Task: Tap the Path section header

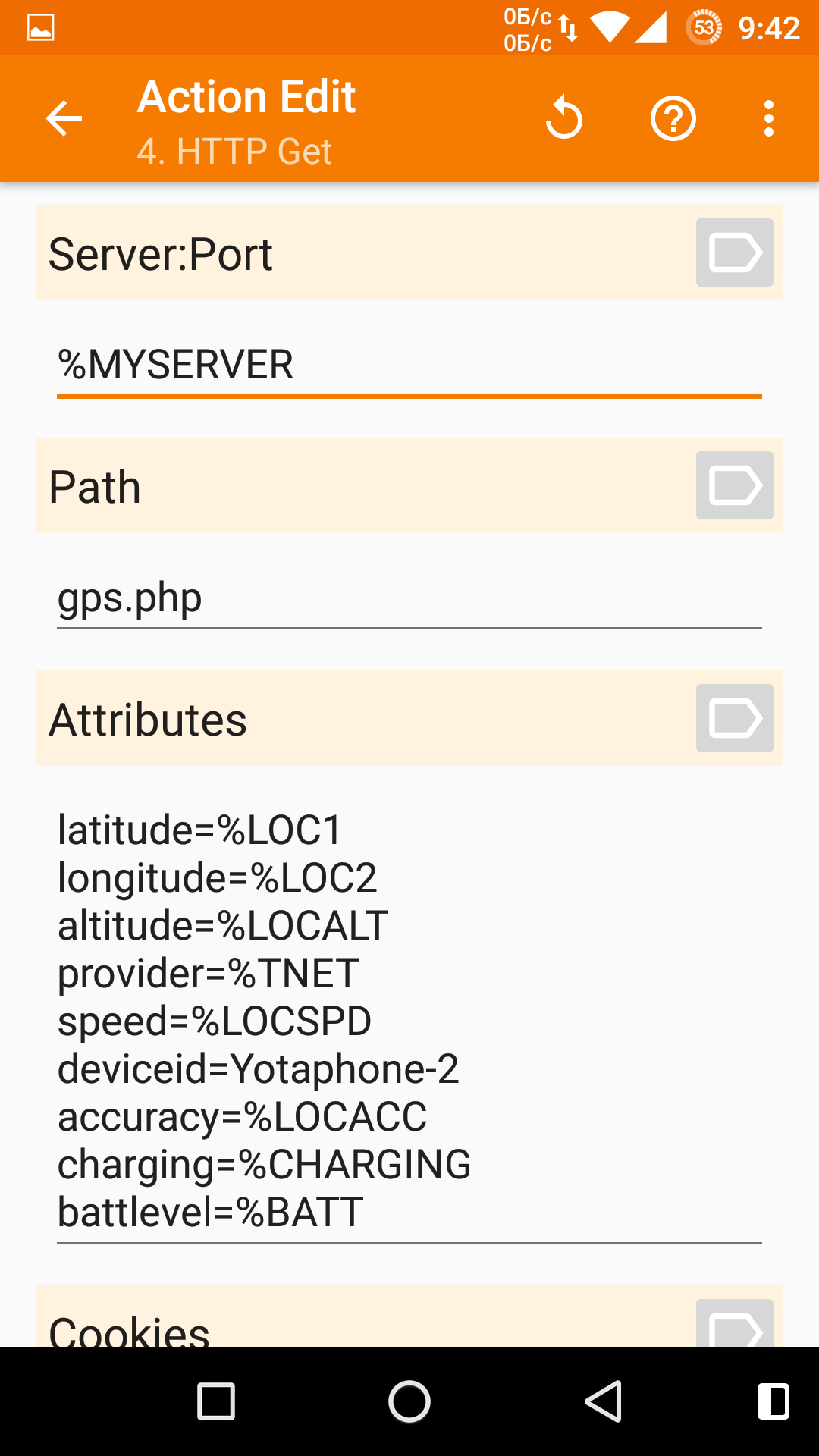Action: point(96,487)
